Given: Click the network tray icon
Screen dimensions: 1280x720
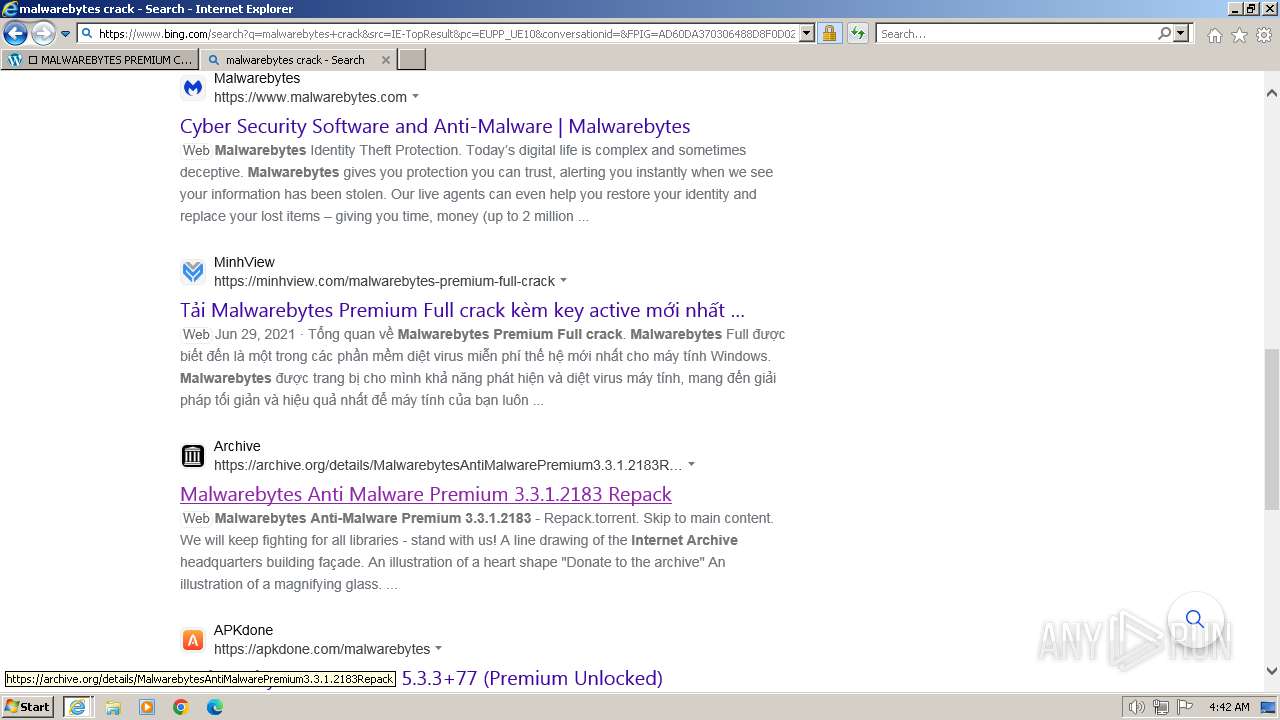Looking at the screenshot, I should (1161, 707).
